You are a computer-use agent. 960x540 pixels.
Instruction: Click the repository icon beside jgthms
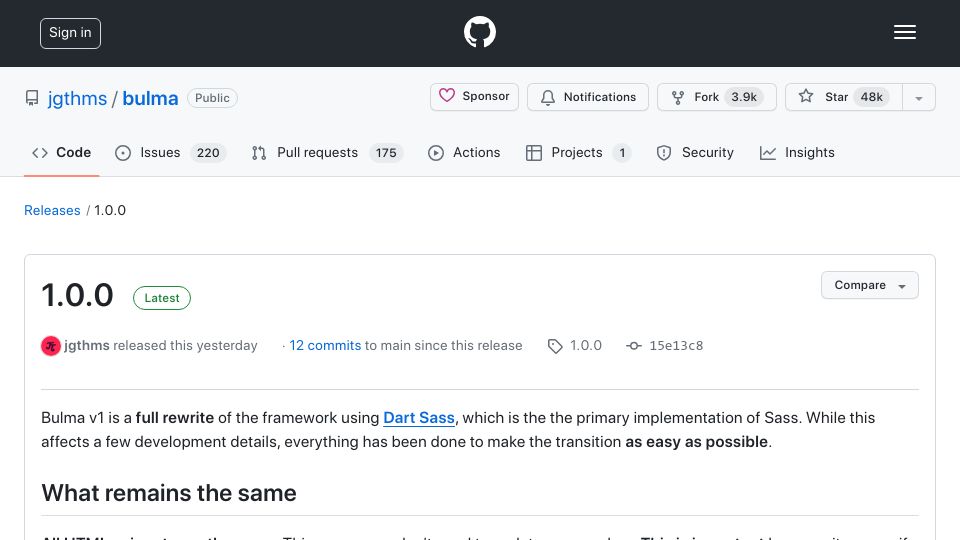[32, 98]
